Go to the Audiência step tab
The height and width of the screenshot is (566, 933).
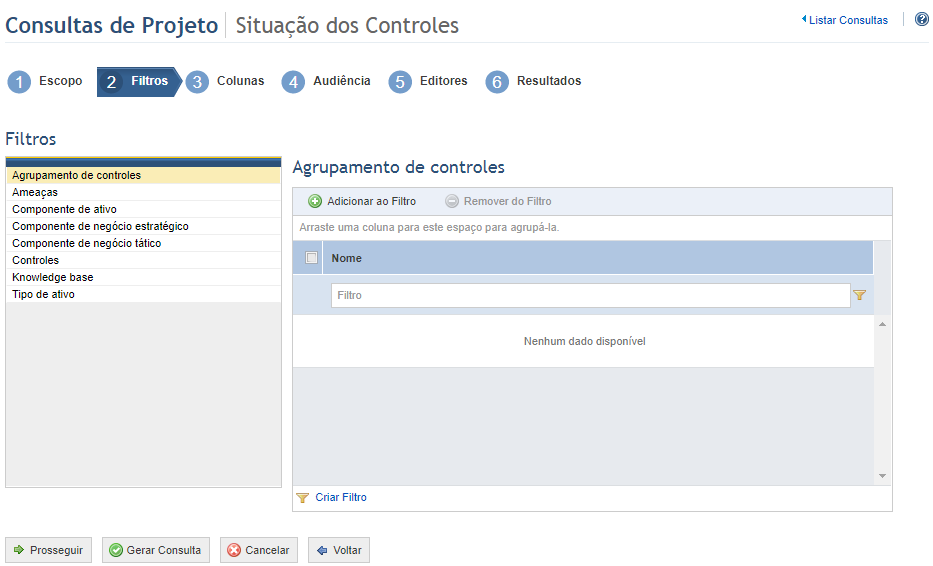pos(326,82)
